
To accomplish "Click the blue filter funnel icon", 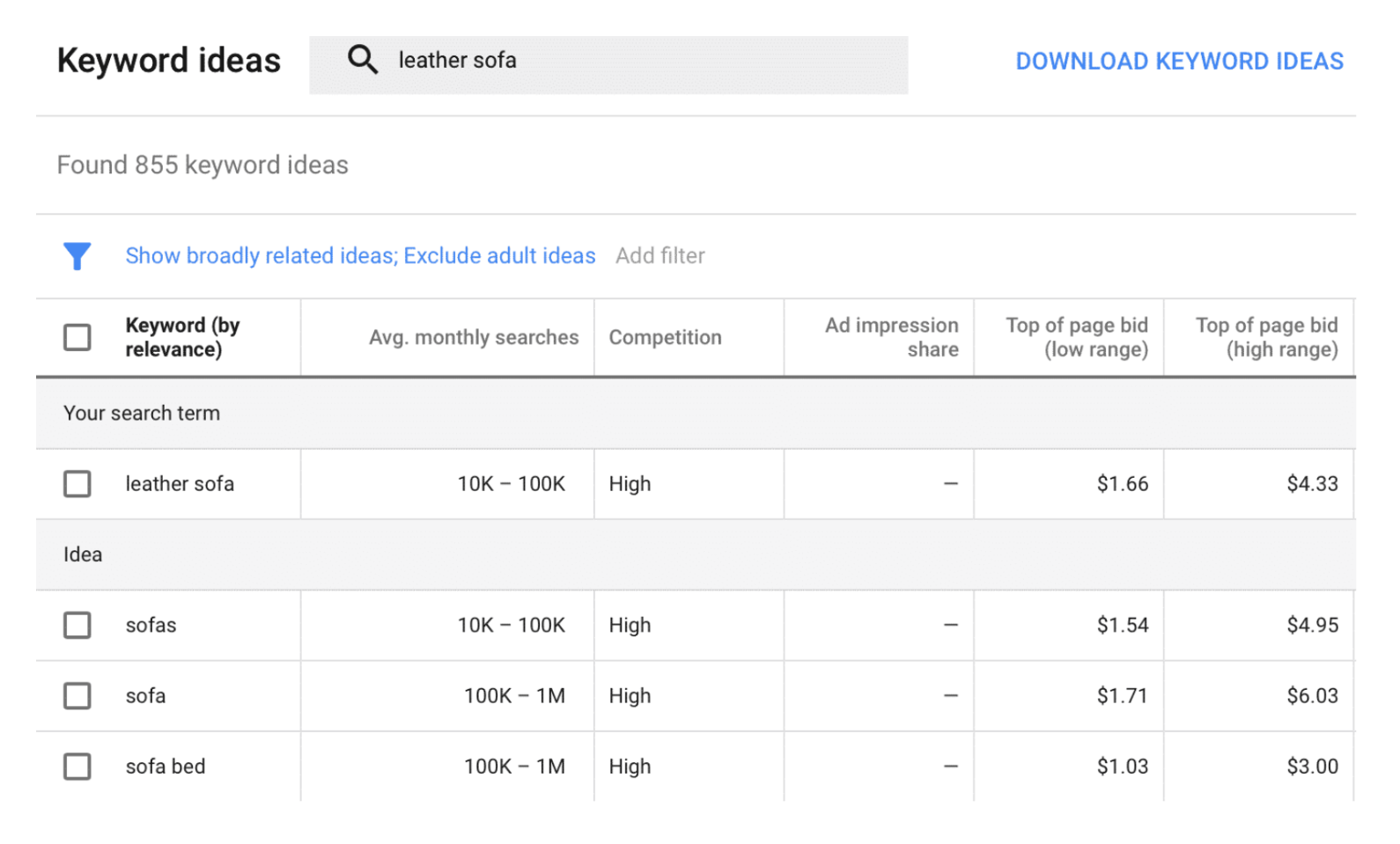I will (x=77, y=256).
